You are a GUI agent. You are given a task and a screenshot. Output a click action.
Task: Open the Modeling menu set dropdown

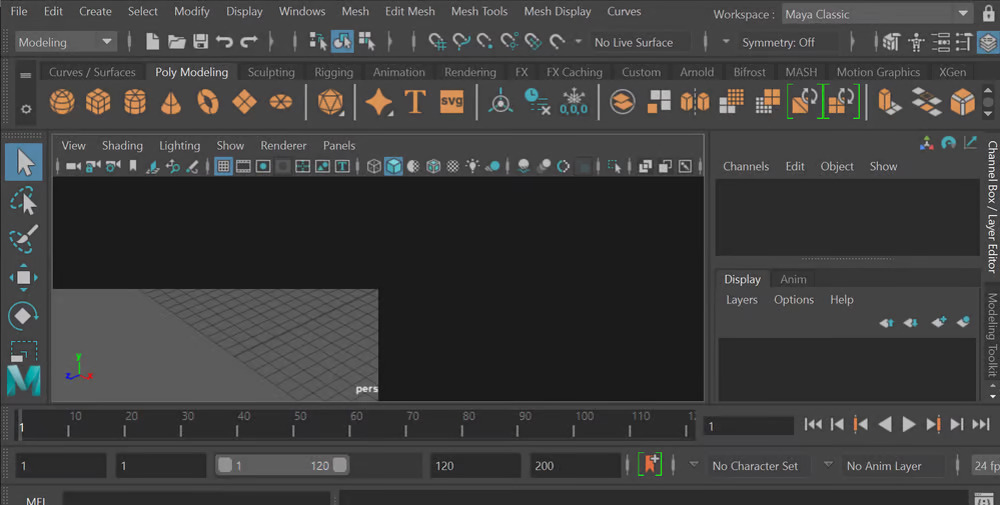click(66, 42)
